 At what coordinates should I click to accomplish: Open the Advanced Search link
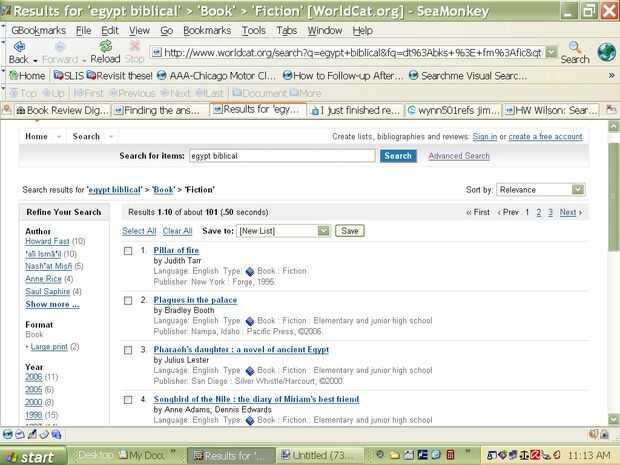(x=459, y=156)
